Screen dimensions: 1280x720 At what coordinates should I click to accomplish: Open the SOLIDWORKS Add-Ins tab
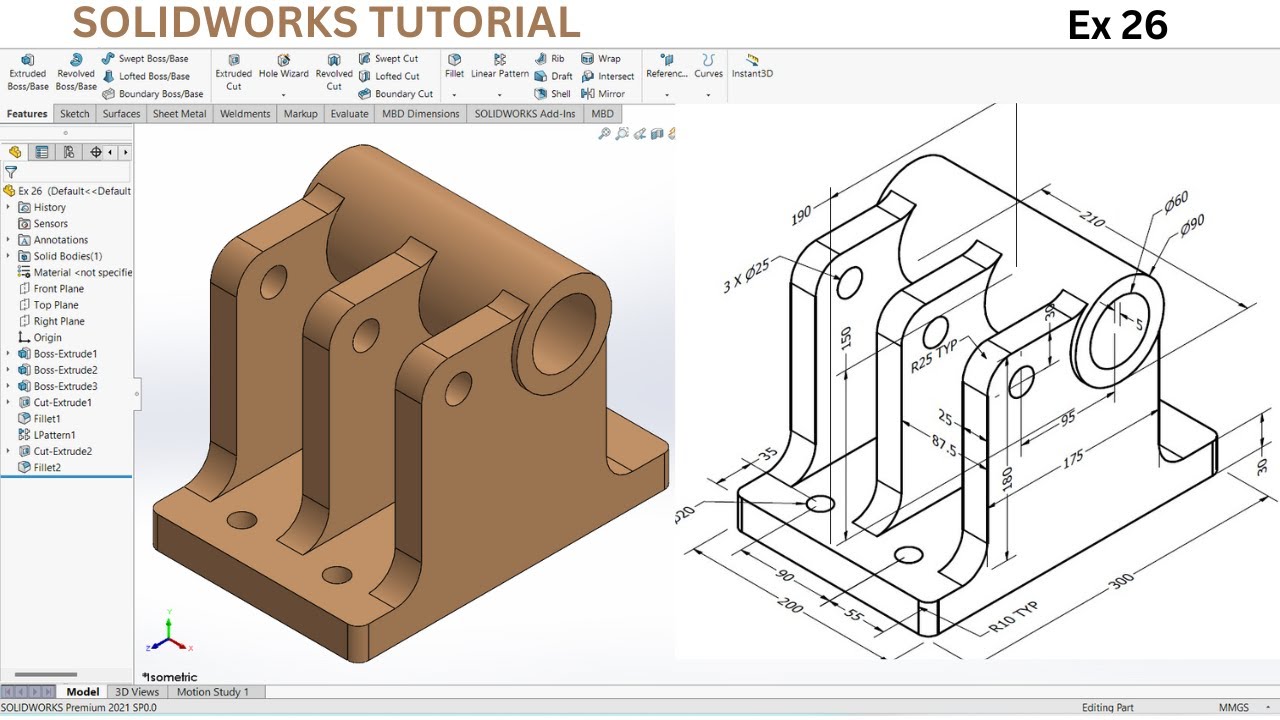tap(525, 114)
